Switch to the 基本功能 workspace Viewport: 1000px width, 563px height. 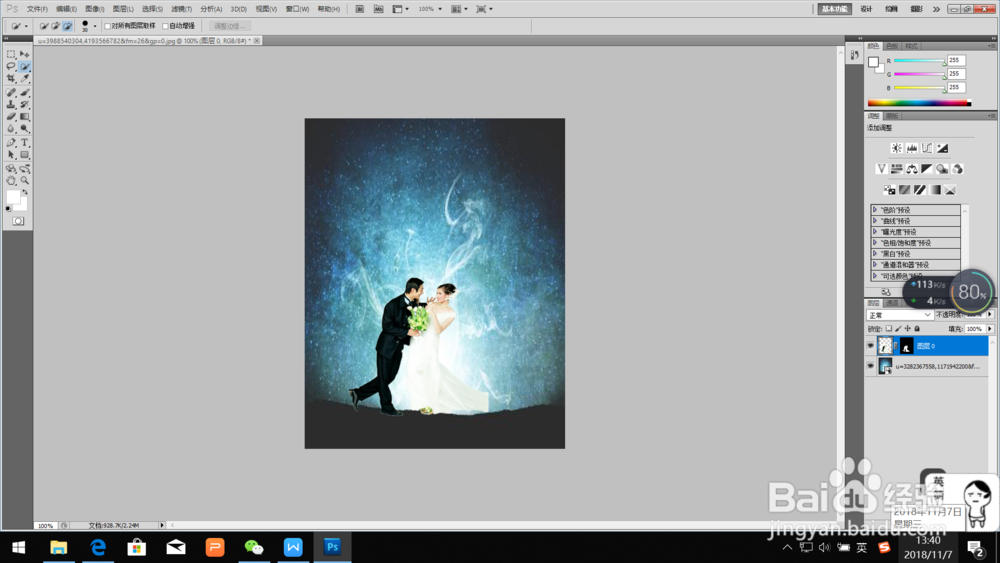pos(834,9)
